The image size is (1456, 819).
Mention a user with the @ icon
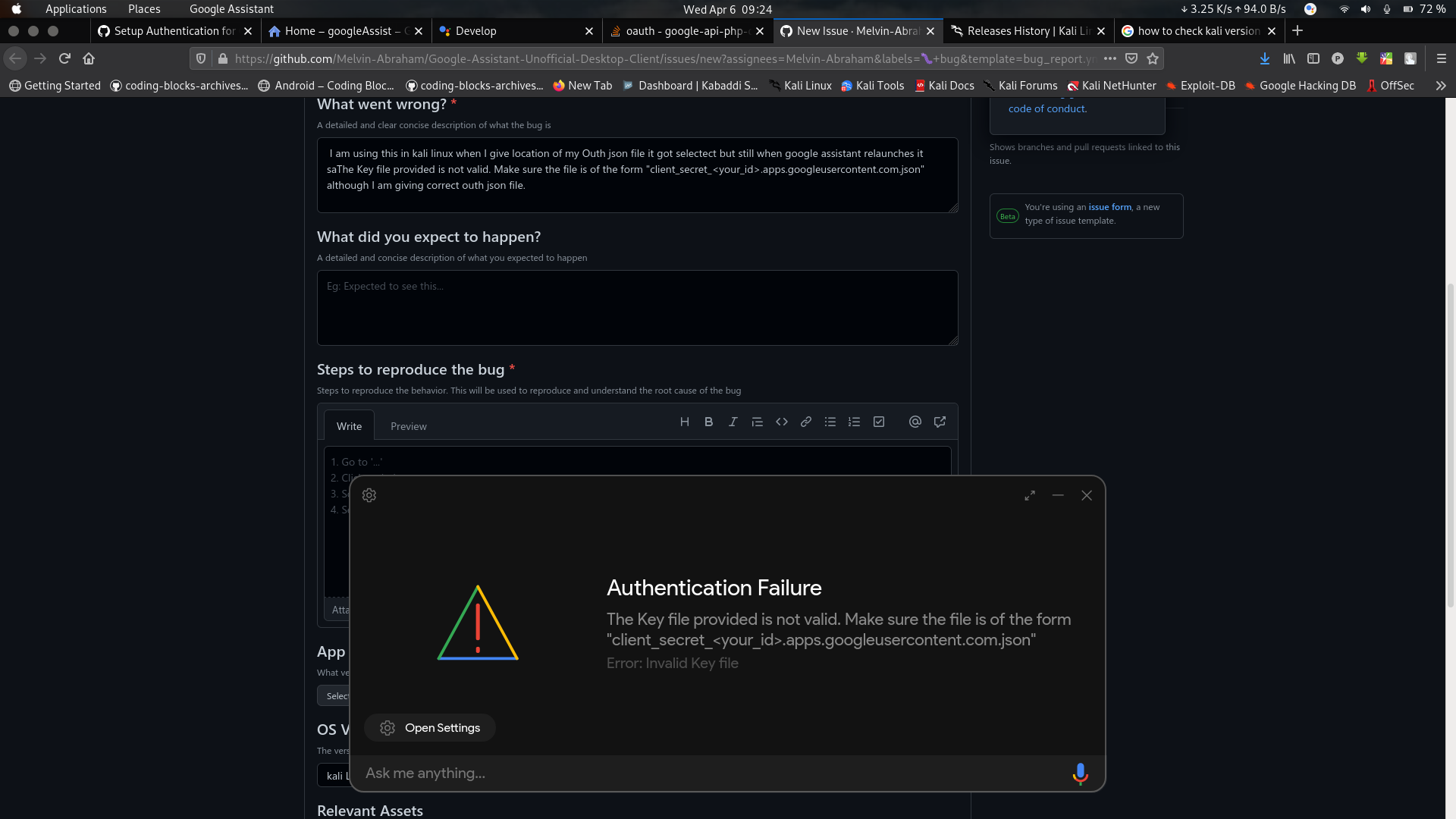(x=915, y=422)
